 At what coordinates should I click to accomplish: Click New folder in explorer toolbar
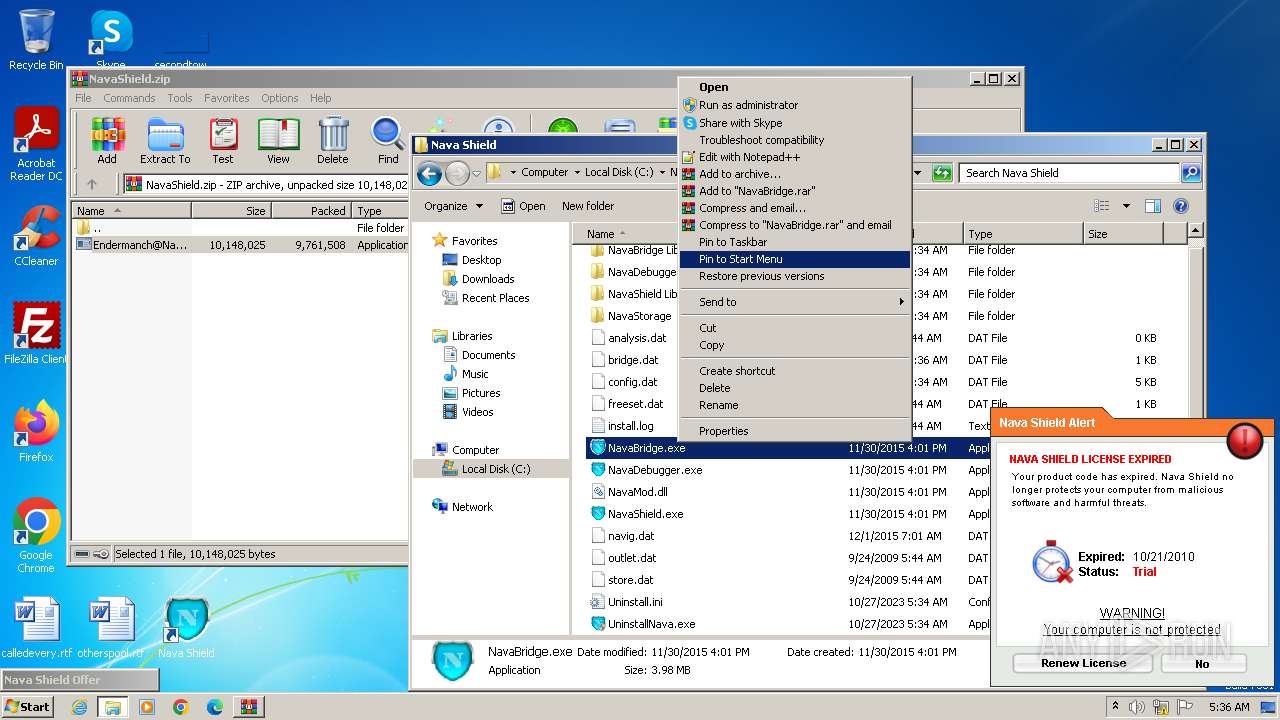click(x=588, y=206)
